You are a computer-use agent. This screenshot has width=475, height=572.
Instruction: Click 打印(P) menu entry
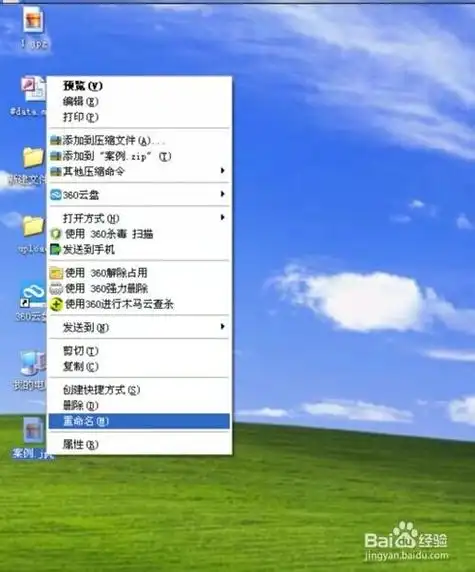click(x=139, y=117)
